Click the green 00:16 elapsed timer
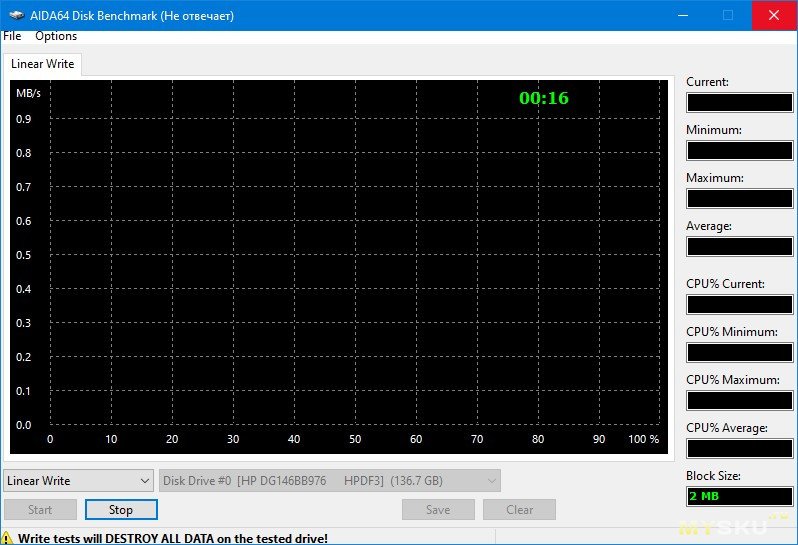Image resolution: width=798 pixels, height=545 pixels. 543,98
